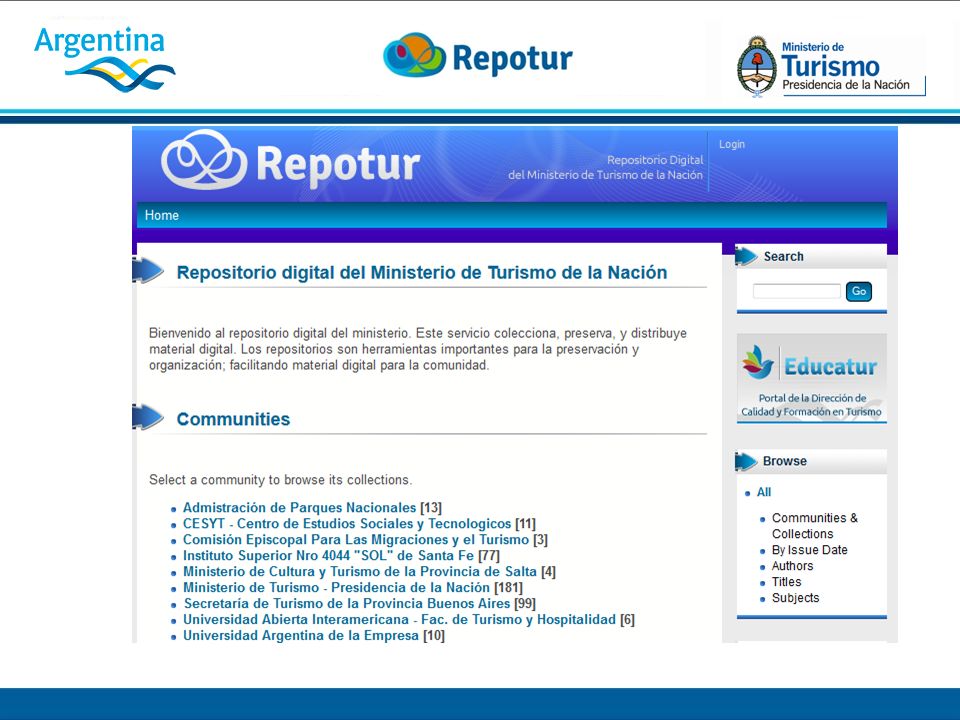Image resolution: width=960 pixels, height=720 pixels.
Task: Click the colorful Repotur logo in the top banner
Action: [478, 56]
